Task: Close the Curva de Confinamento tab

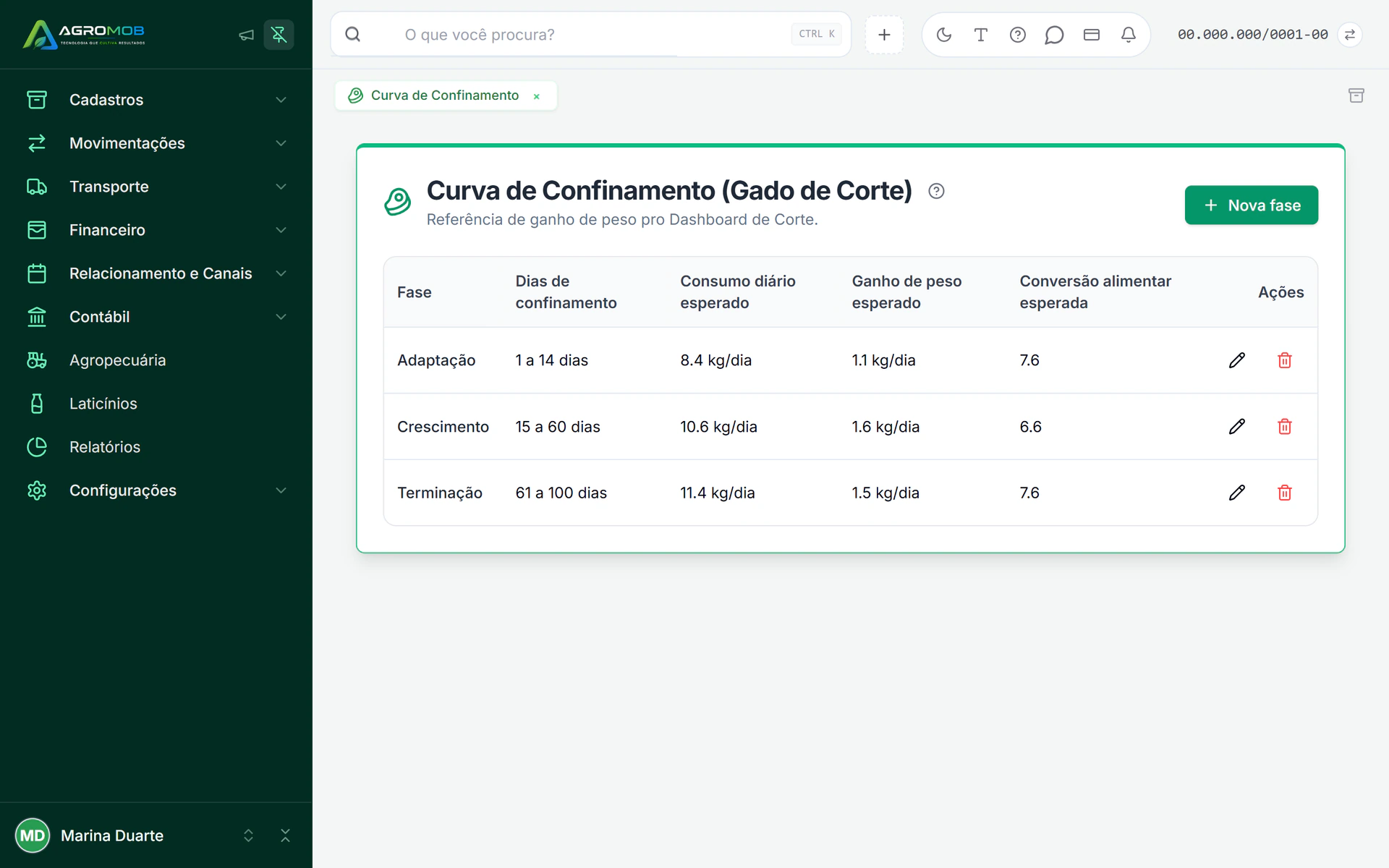Action: 536,96
